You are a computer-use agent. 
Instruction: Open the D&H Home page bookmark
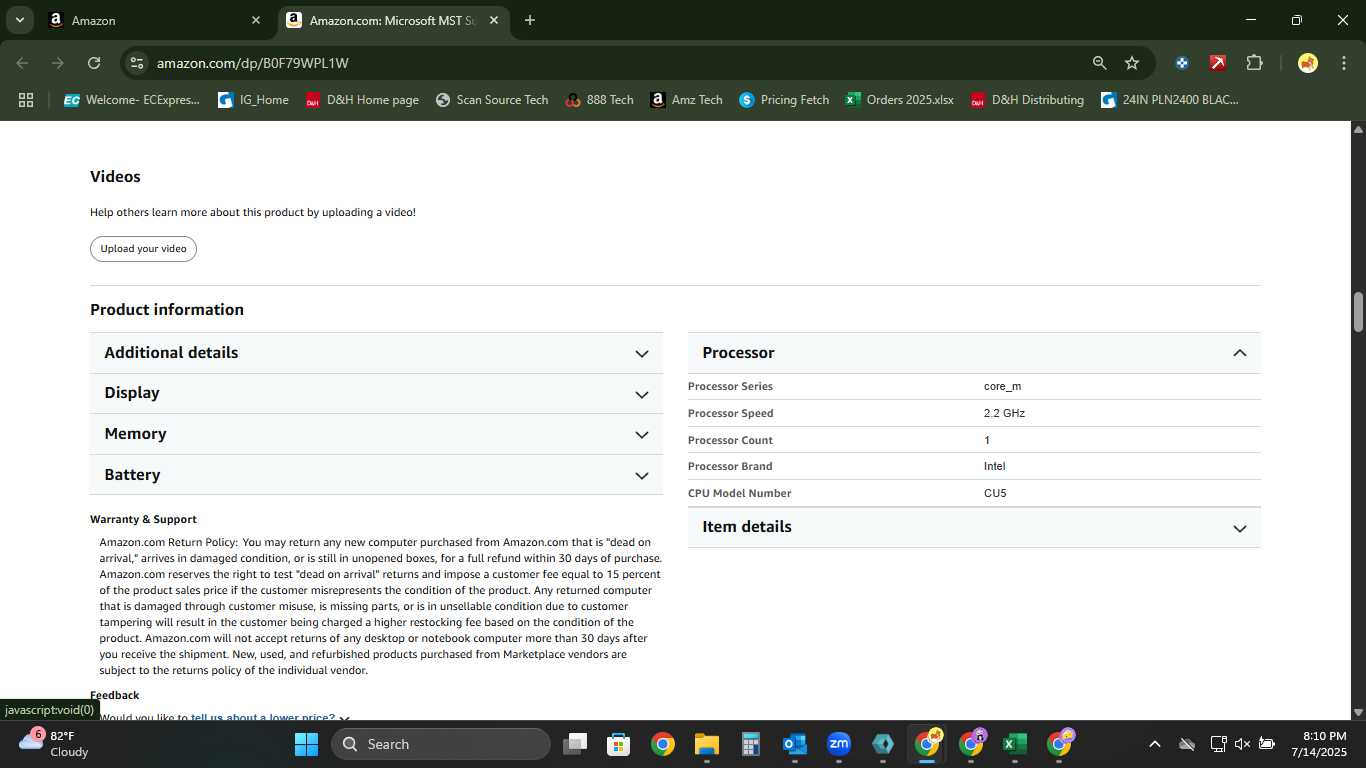pyautogui.click(x=362, y=100)
